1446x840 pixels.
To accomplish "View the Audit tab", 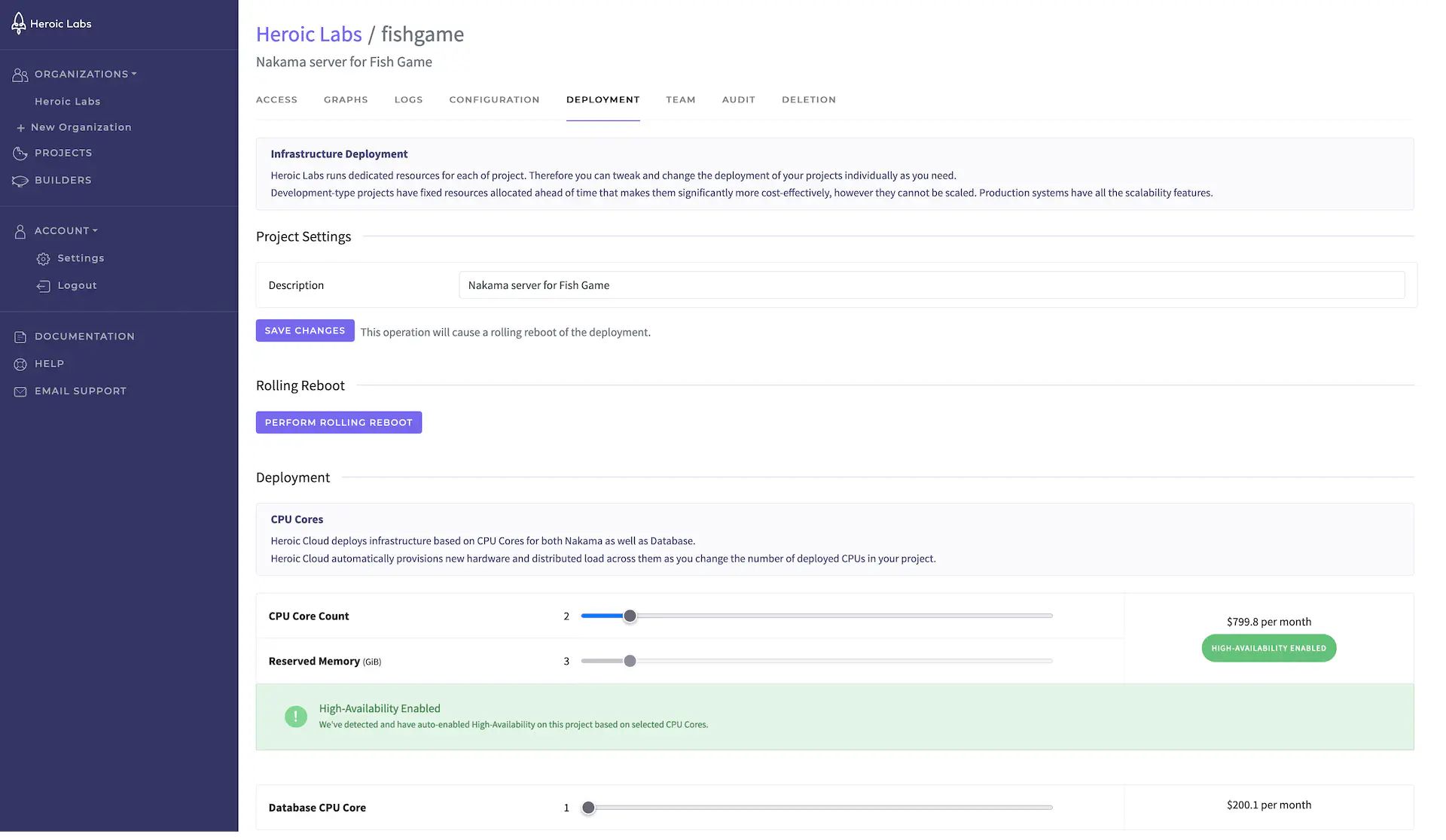I will click(738, 99).
